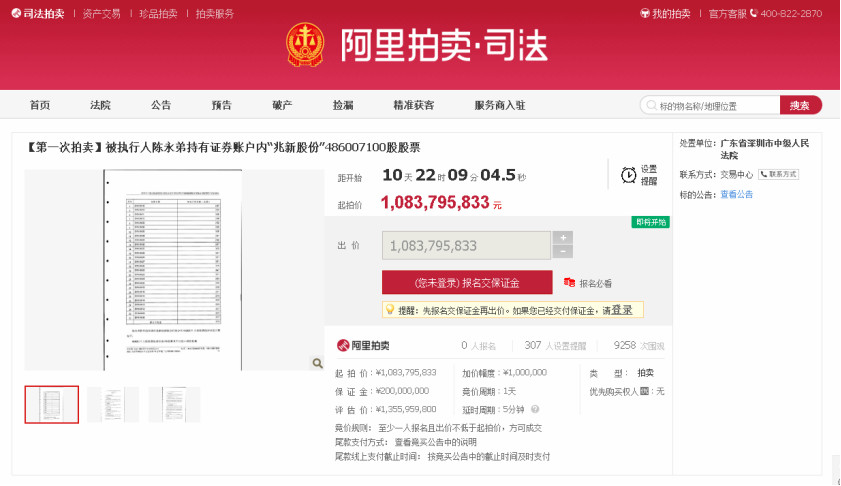Go to the 公告 navigation tab
Screen dimensions: 841x486
[x=161, y=105]
